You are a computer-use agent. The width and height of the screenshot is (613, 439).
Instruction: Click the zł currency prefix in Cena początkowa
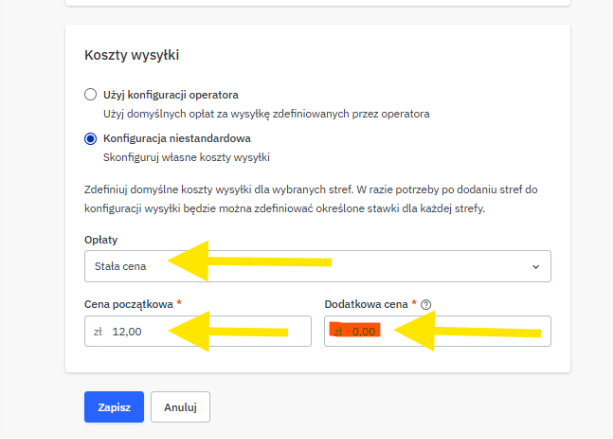tap(98, 332)
